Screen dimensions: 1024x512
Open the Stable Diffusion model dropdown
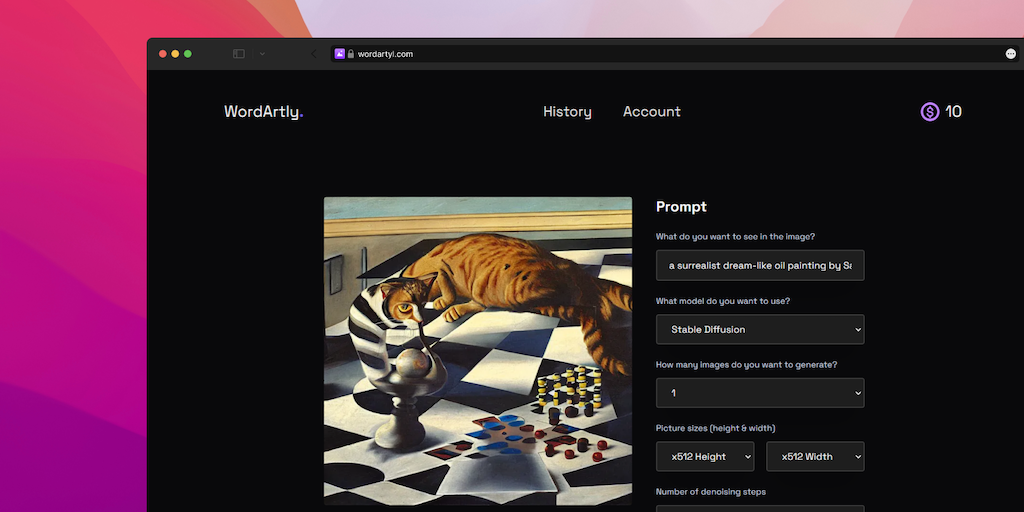(x=760, y=329)
